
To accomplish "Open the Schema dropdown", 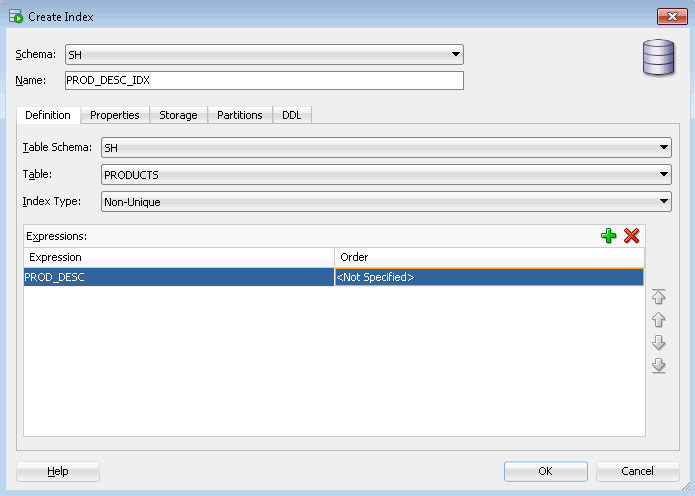I will coord(456,55).
